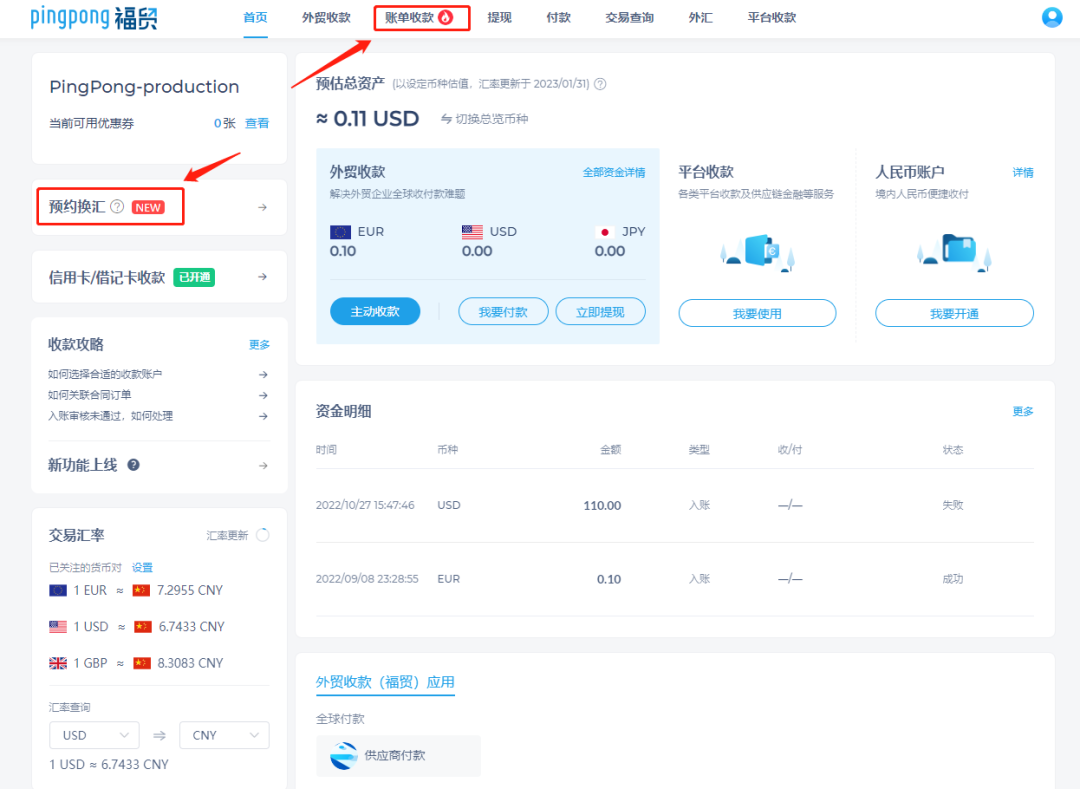
Task: Click 设置 for followed currency pairs
Action: pyautogui.click(x=142, y=567)
